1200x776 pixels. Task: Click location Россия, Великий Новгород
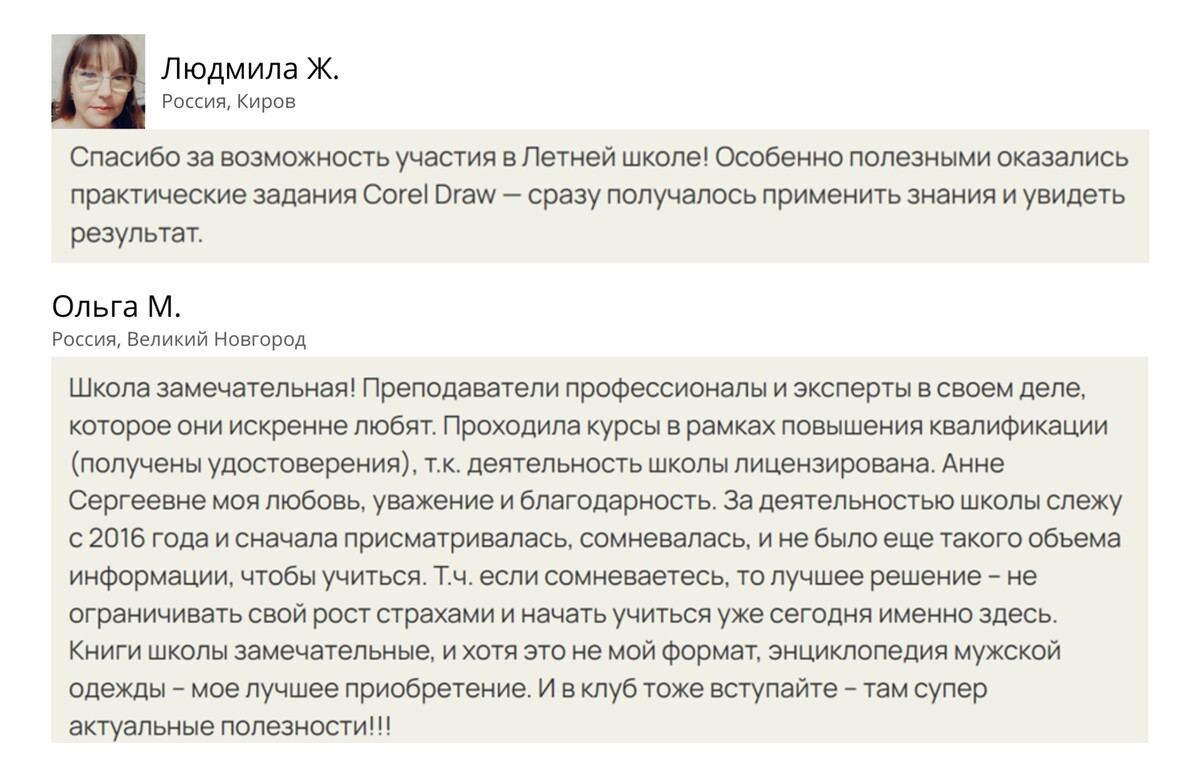(x=179, y=340)
